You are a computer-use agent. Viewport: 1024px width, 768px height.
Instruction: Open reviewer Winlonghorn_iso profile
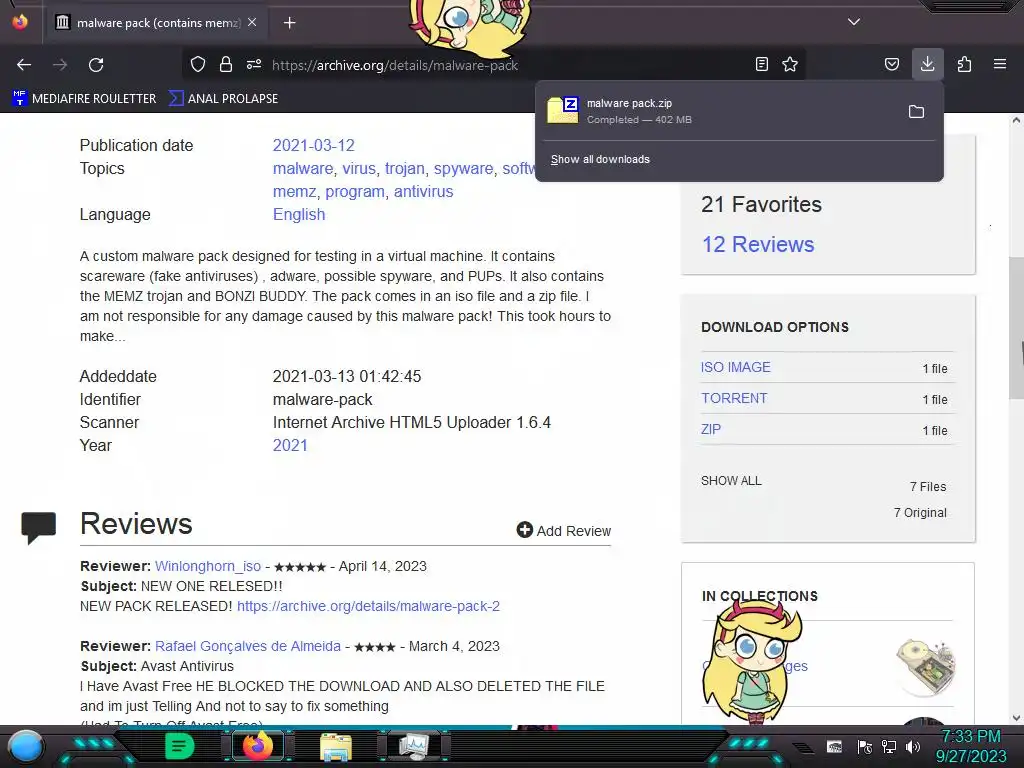pos(208,566)
